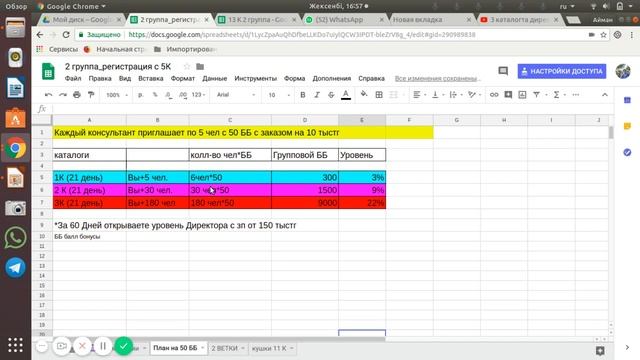Open the Файл menu

tap(73, 78)
